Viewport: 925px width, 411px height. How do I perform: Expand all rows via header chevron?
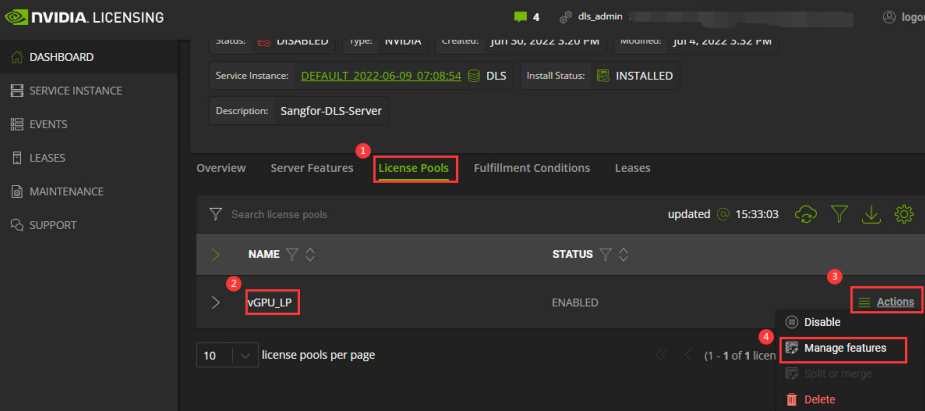coord(215,255)
